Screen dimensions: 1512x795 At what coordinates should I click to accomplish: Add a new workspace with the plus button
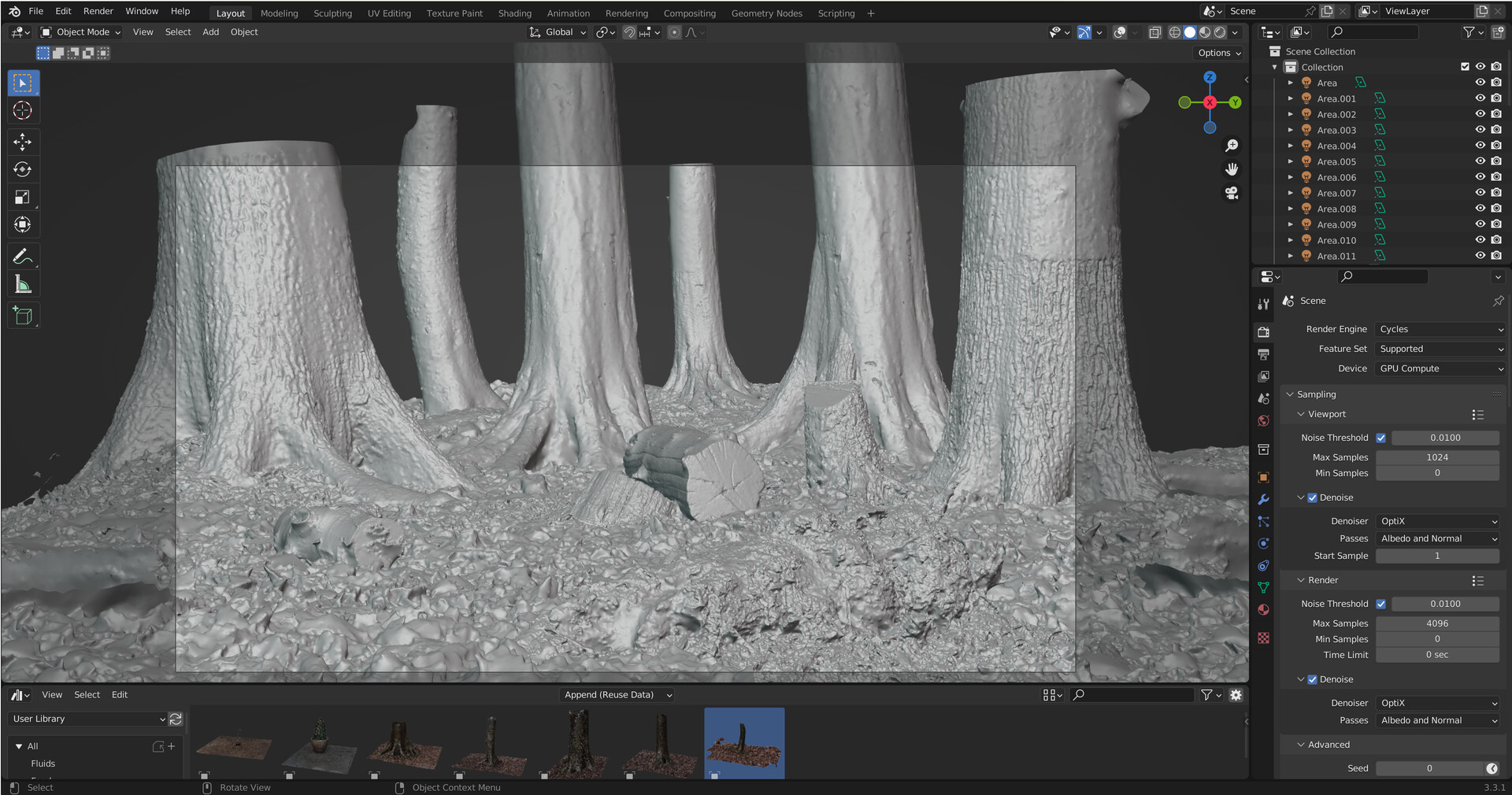pyautogui.click(x=870, y=13)
